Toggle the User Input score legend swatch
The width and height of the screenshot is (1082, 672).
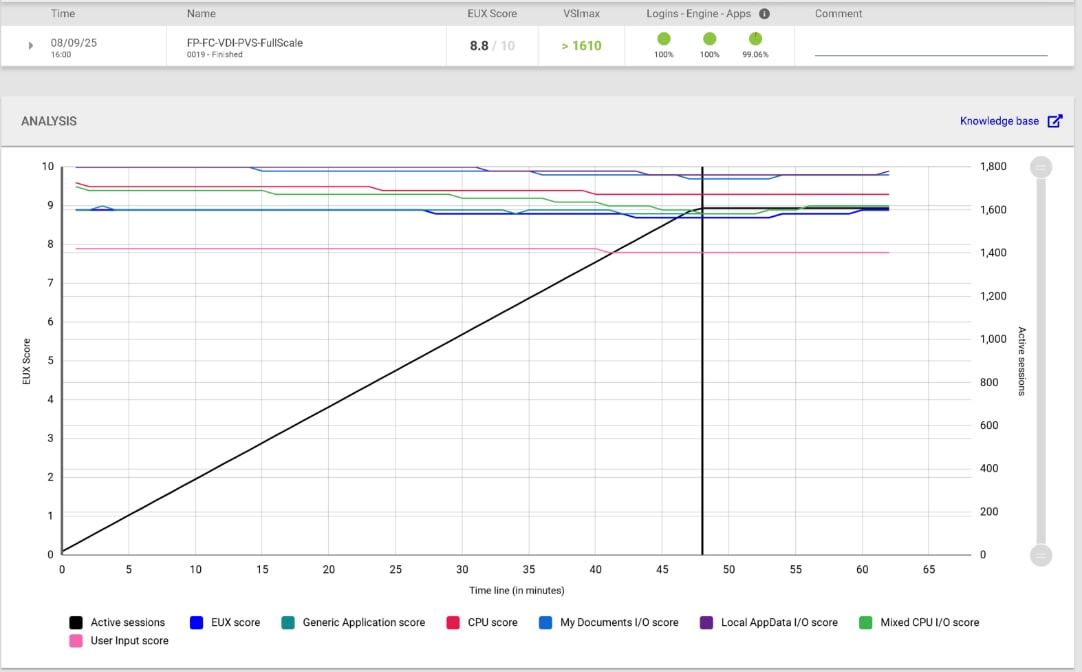(76, 641)
